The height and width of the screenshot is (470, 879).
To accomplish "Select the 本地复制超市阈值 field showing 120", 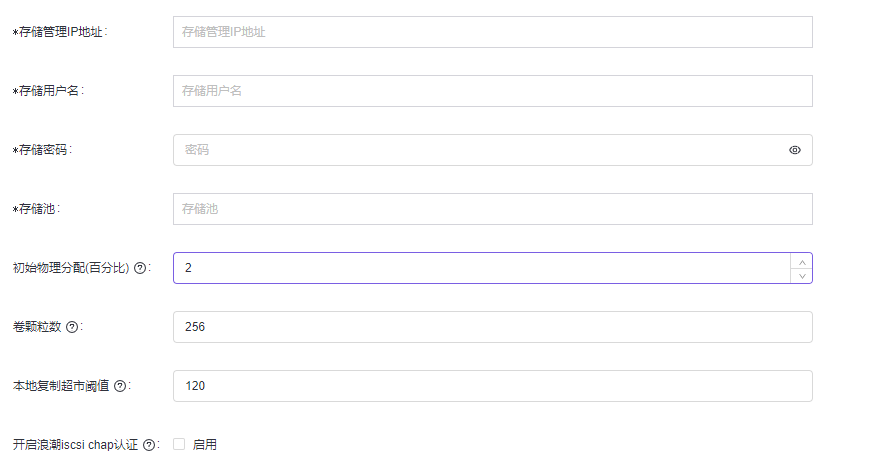I will pos(492,386).
